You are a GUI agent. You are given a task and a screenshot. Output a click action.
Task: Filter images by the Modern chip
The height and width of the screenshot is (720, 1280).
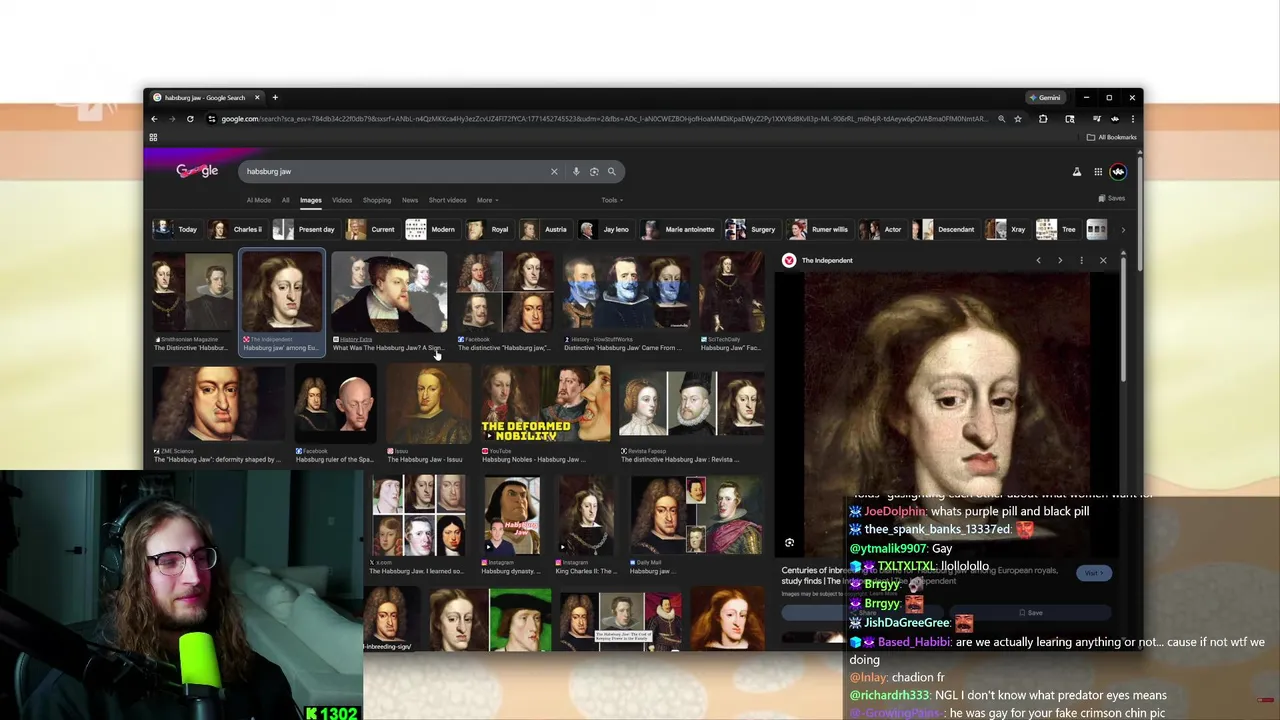[431, 229]
